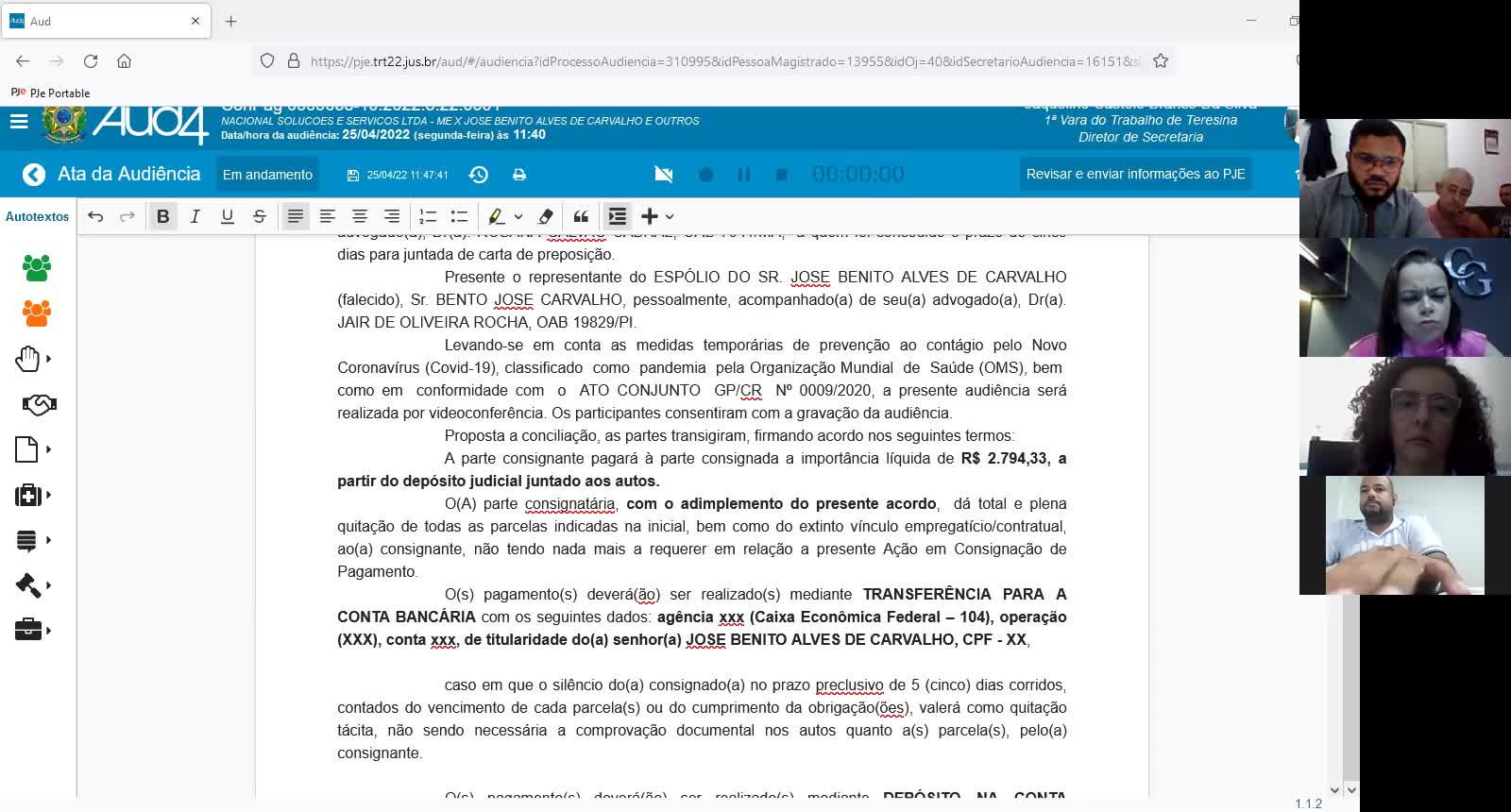The width and height of the screenshot is (1511, 812).
Task: Apply the highlighter marker
Action: 496,216
